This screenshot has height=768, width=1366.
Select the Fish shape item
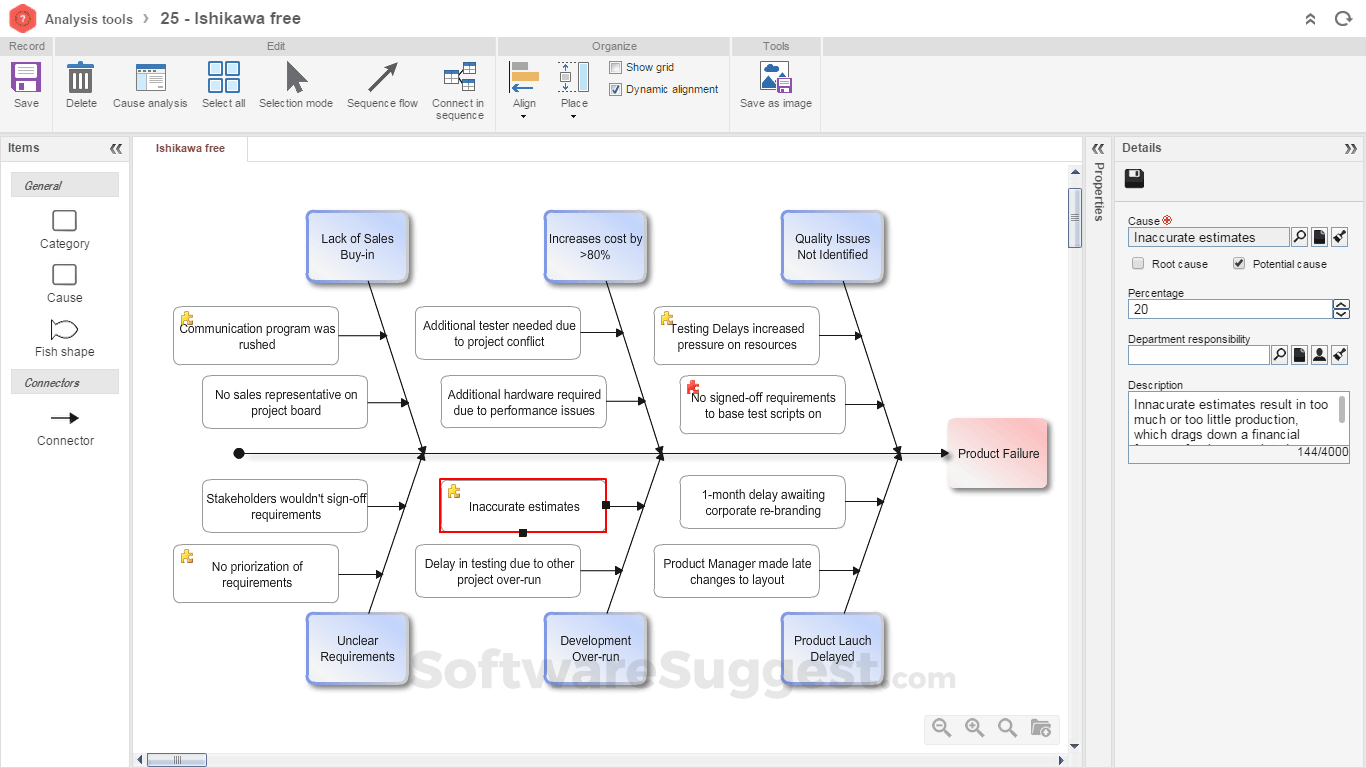pyautogui.click(x=64, y=329)
